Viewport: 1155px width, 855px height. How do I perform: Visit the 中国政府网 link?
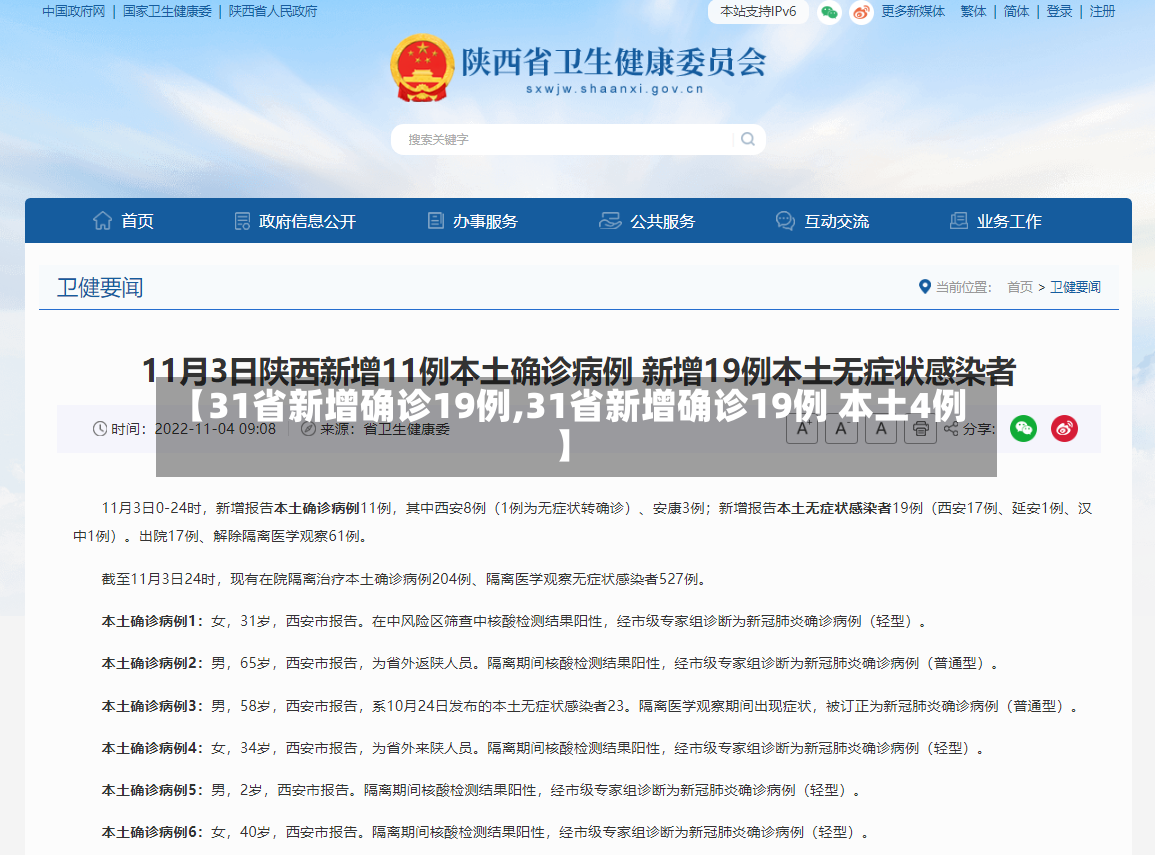(74, 11)
